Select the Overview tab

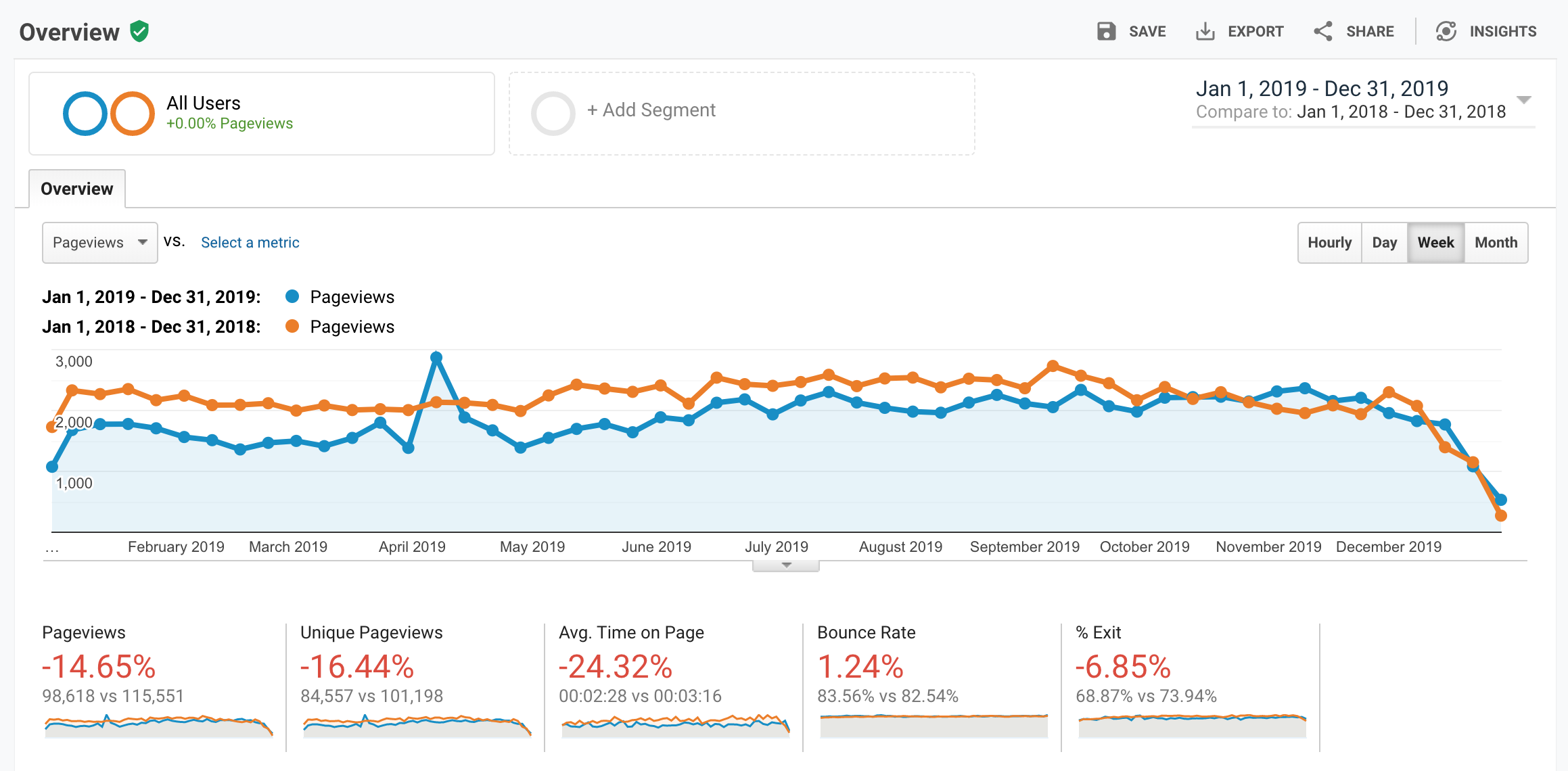tap(77, 189)
